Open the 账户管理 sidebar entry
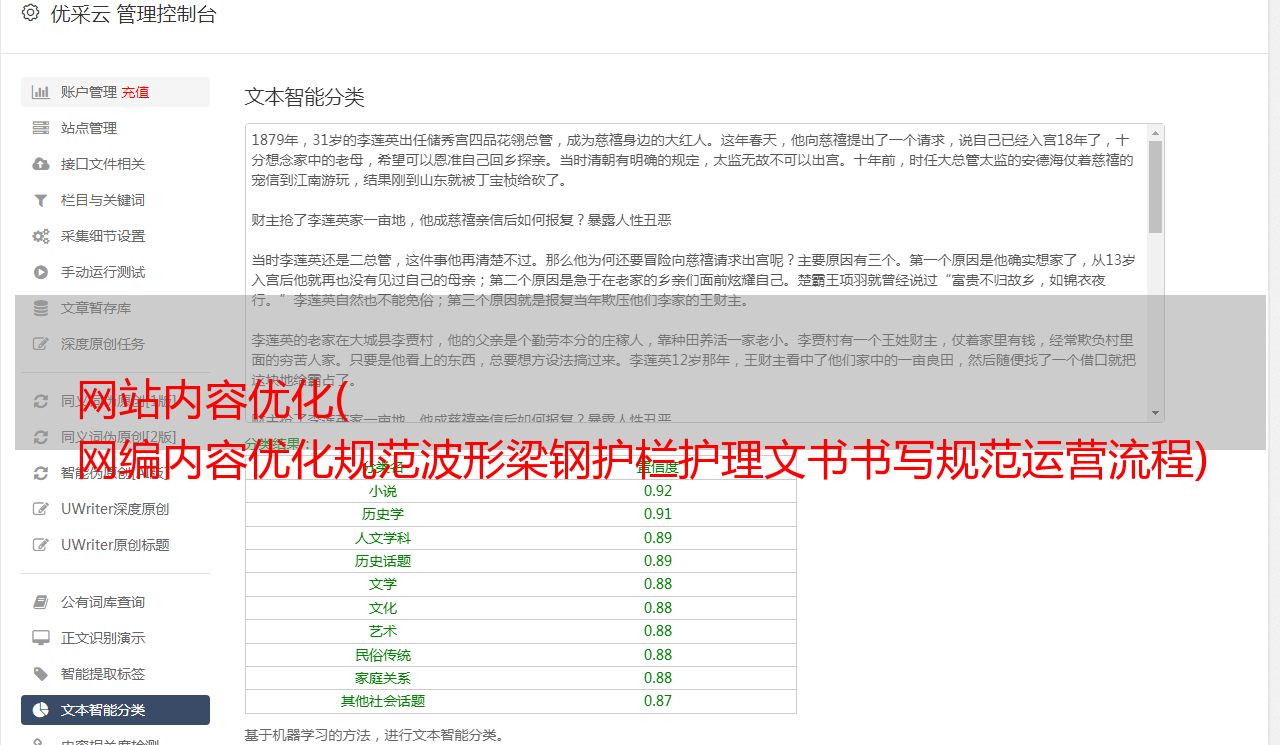 pos(115,92)
